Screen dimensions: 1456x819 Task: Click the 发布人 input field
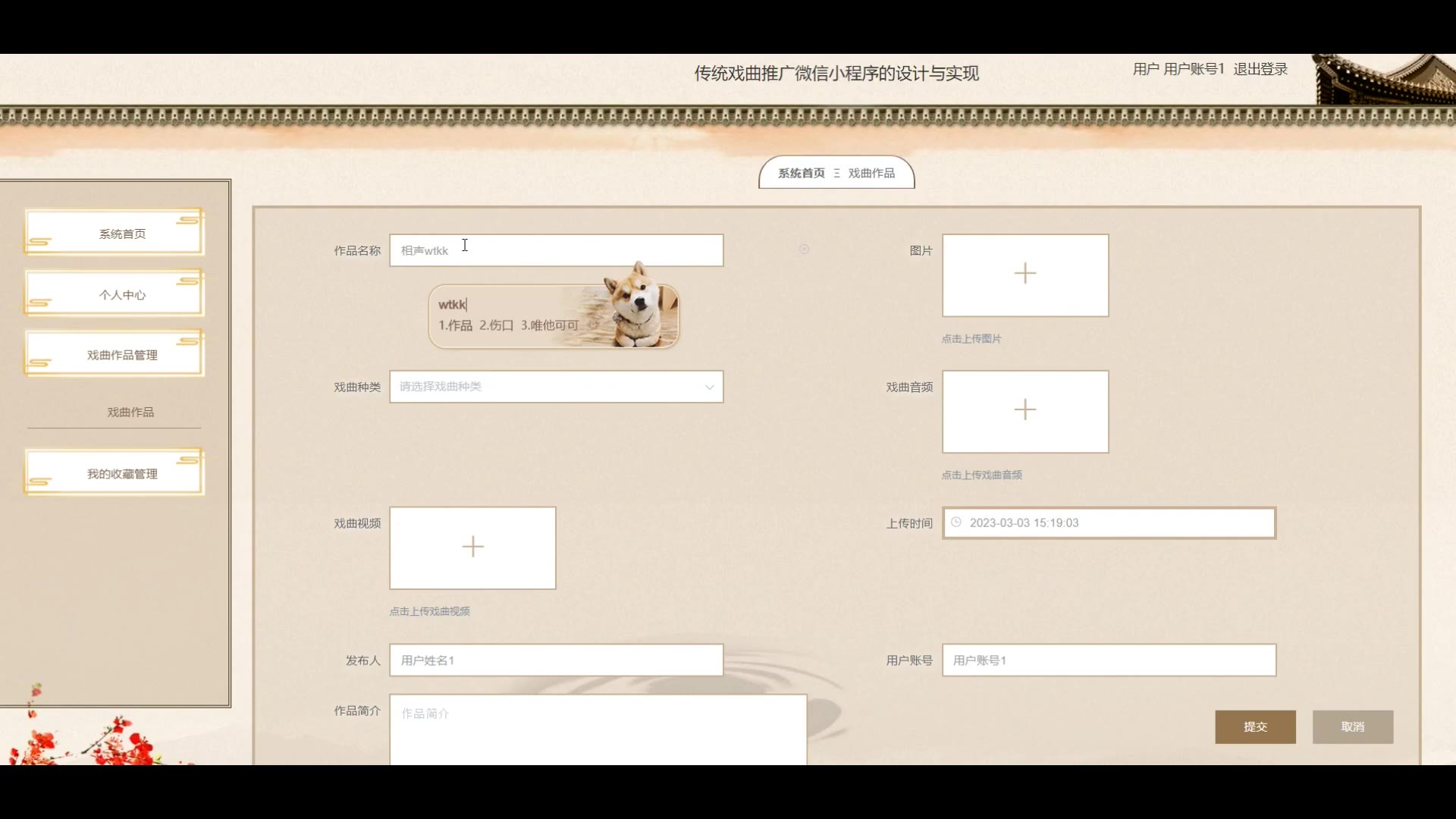click(557, 660)
